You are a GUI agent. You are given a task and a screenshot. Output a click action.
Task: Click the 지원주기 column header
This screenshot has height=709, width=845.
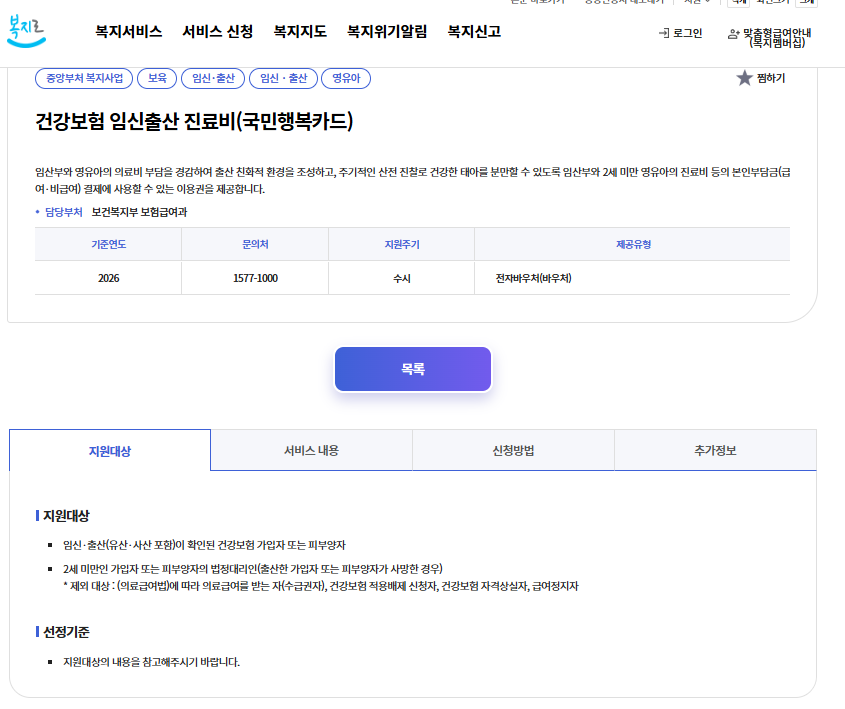(401, 245)
